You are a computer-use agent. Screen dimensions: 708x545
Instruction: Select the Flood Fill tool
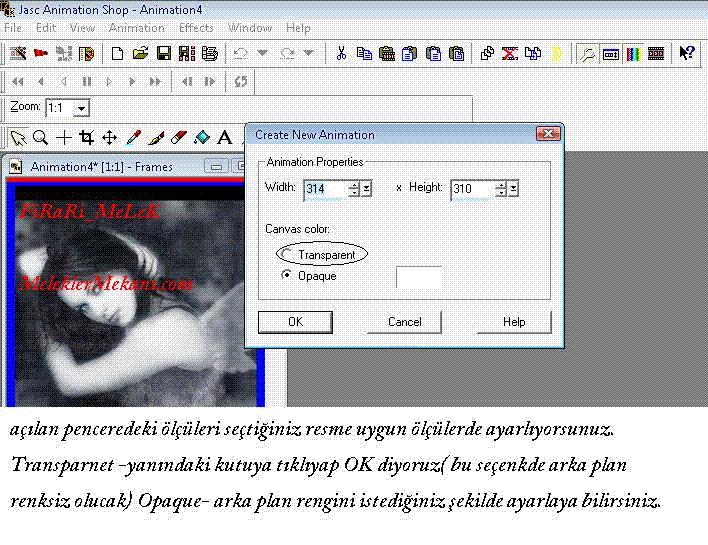click(202, 137)
